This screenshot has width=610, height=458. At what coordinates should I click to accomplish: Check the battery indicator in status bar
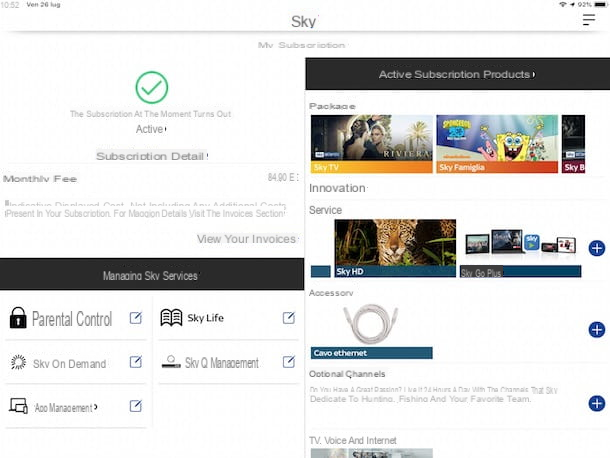coord(601,5)
